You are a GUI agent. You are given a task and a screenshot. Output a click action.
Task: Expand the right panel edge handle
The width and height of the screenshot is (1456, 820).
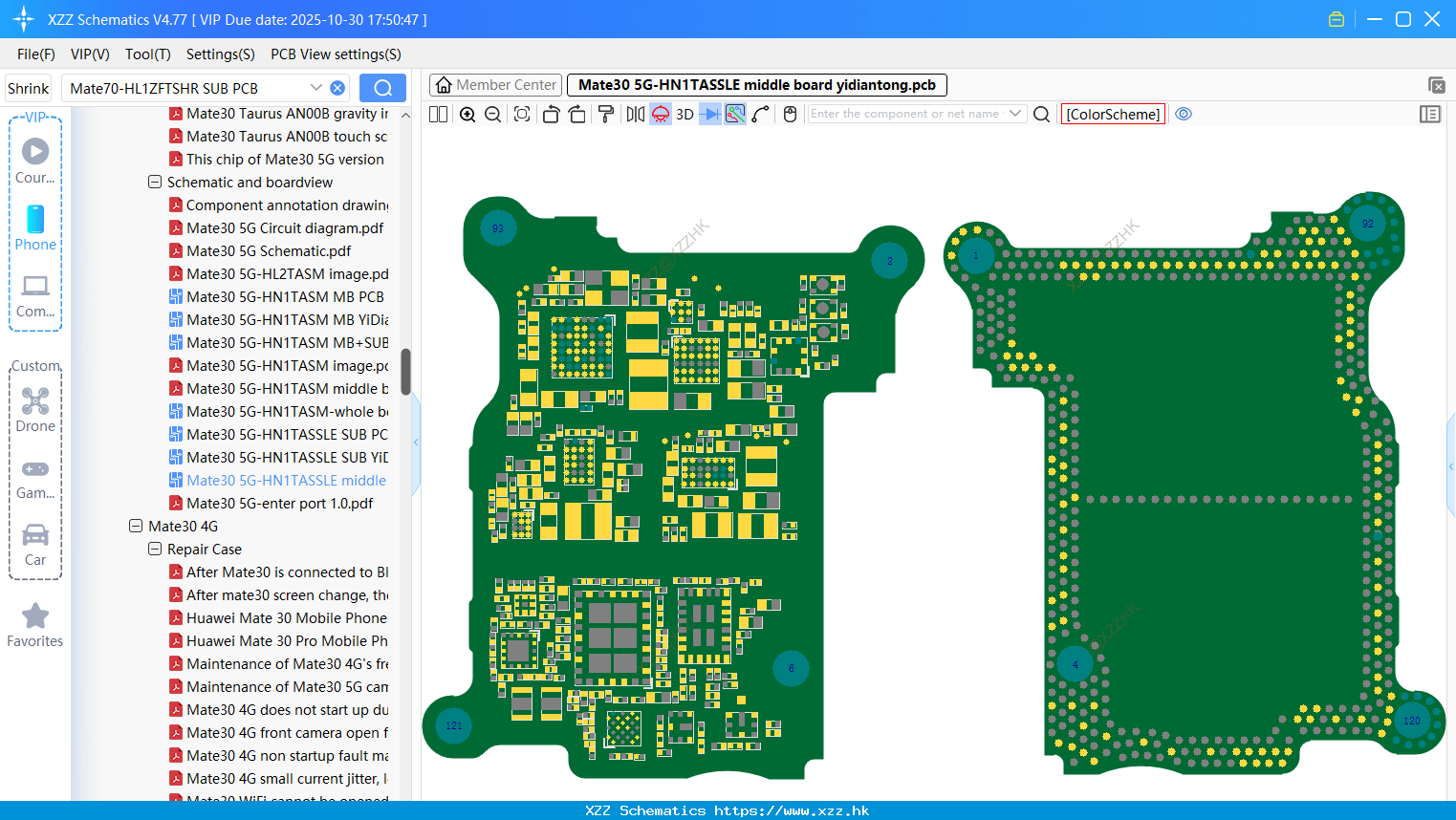tap(1451, 466)
